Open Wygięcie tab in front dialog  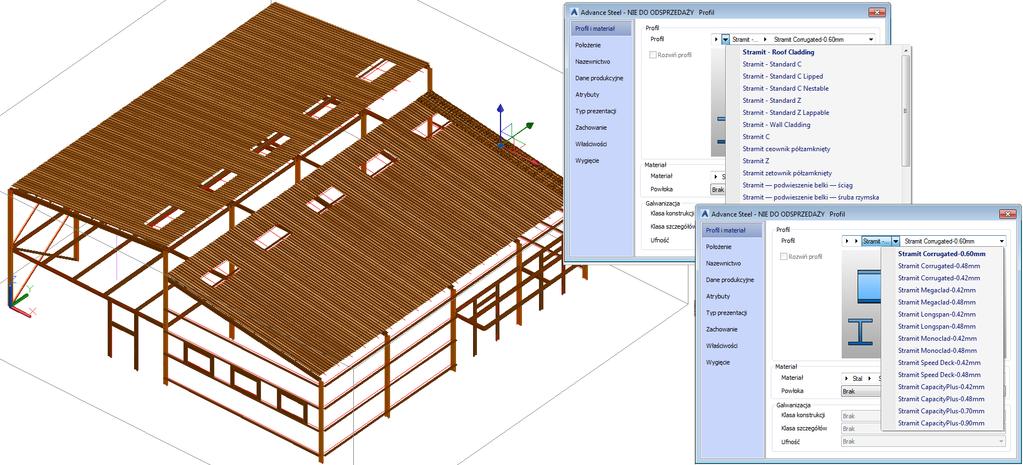pos(717,362)
